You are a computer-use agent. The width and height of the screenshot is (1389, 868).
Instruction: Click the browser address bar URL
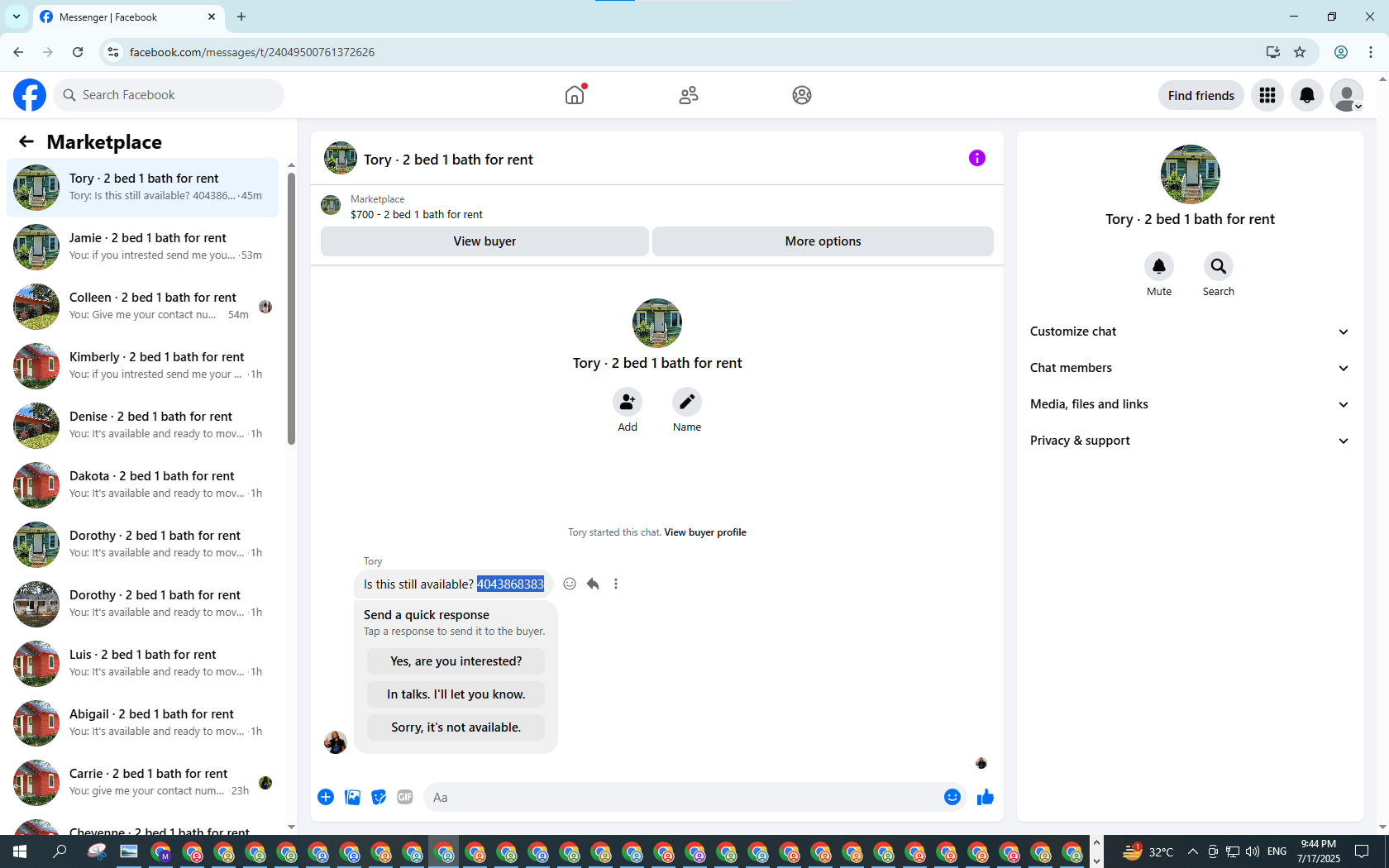pos(252,52)
